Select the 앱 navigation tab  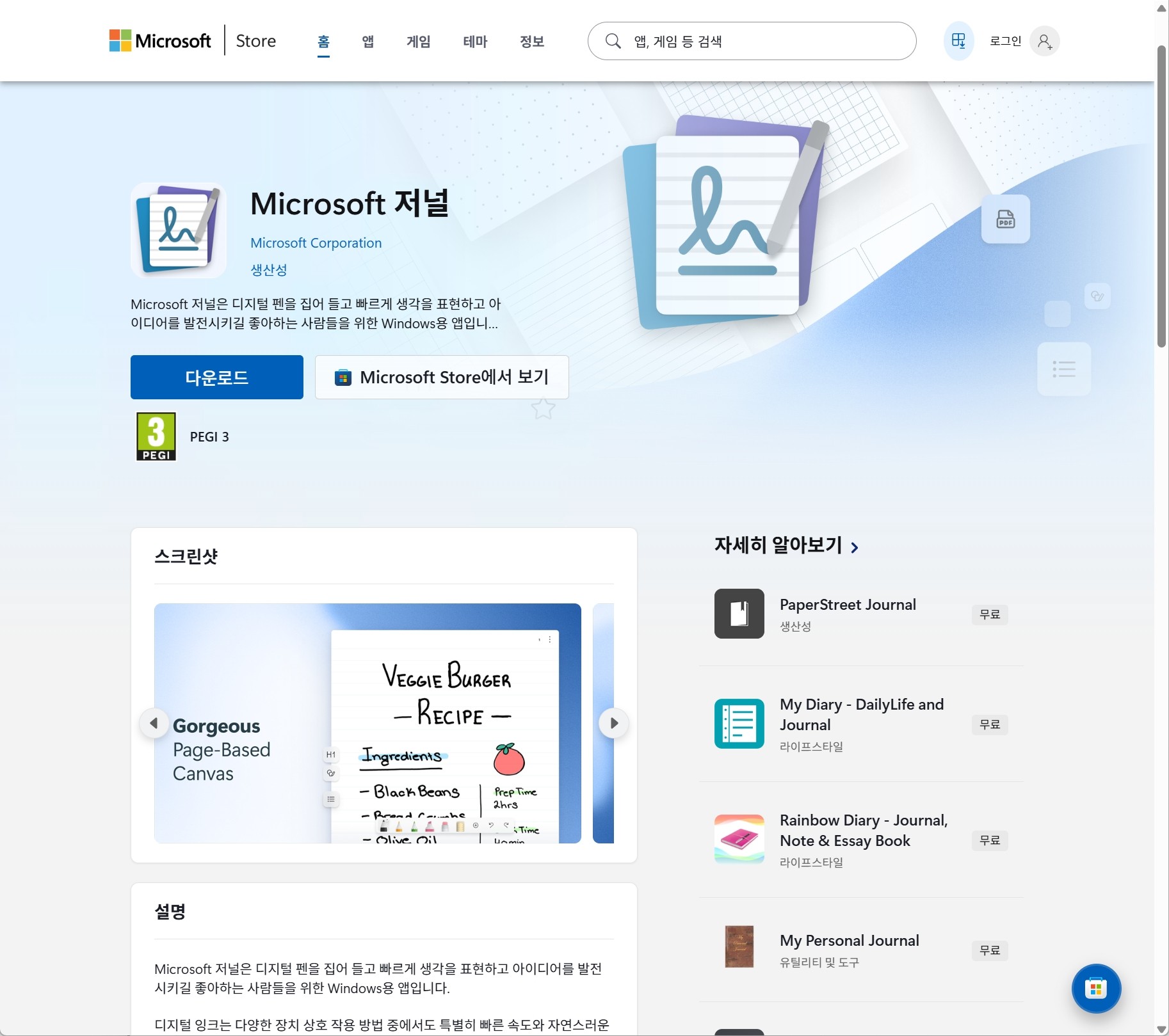coord(367,42)
